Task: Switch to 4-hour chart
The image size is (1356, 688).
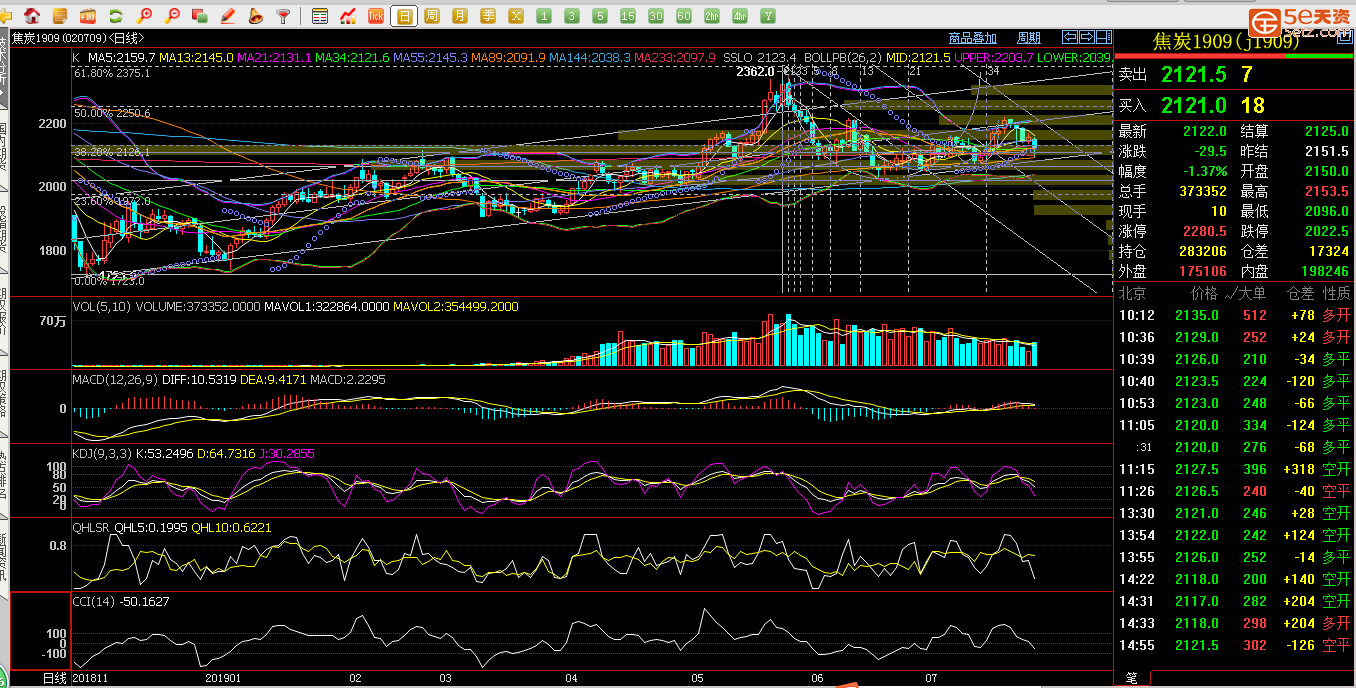Action: pos(740,16)
